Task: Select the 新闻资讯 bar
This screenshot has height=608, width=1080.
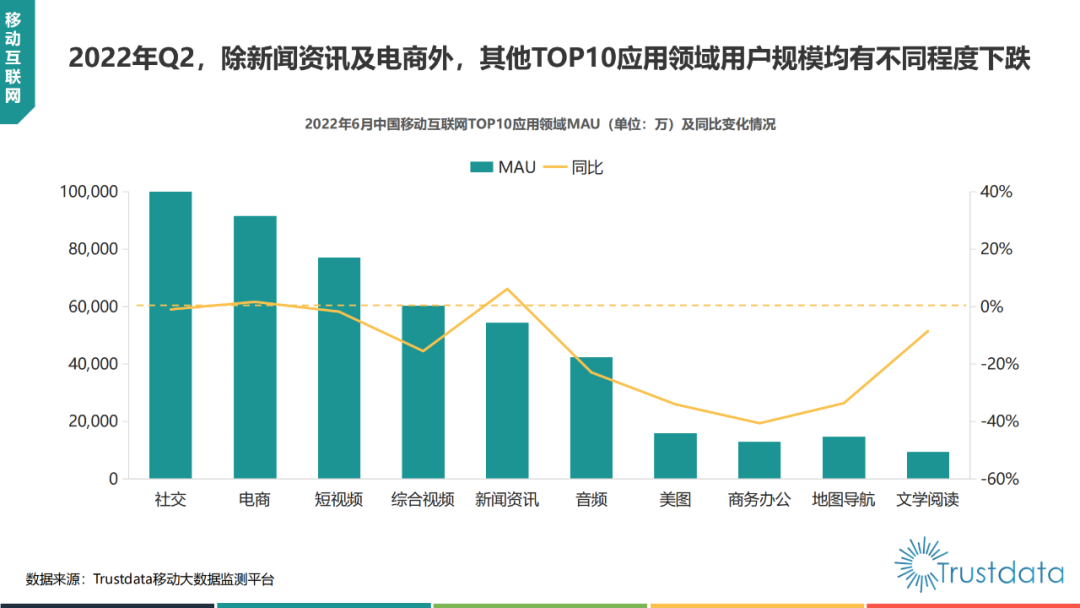Action: (507, 400)
